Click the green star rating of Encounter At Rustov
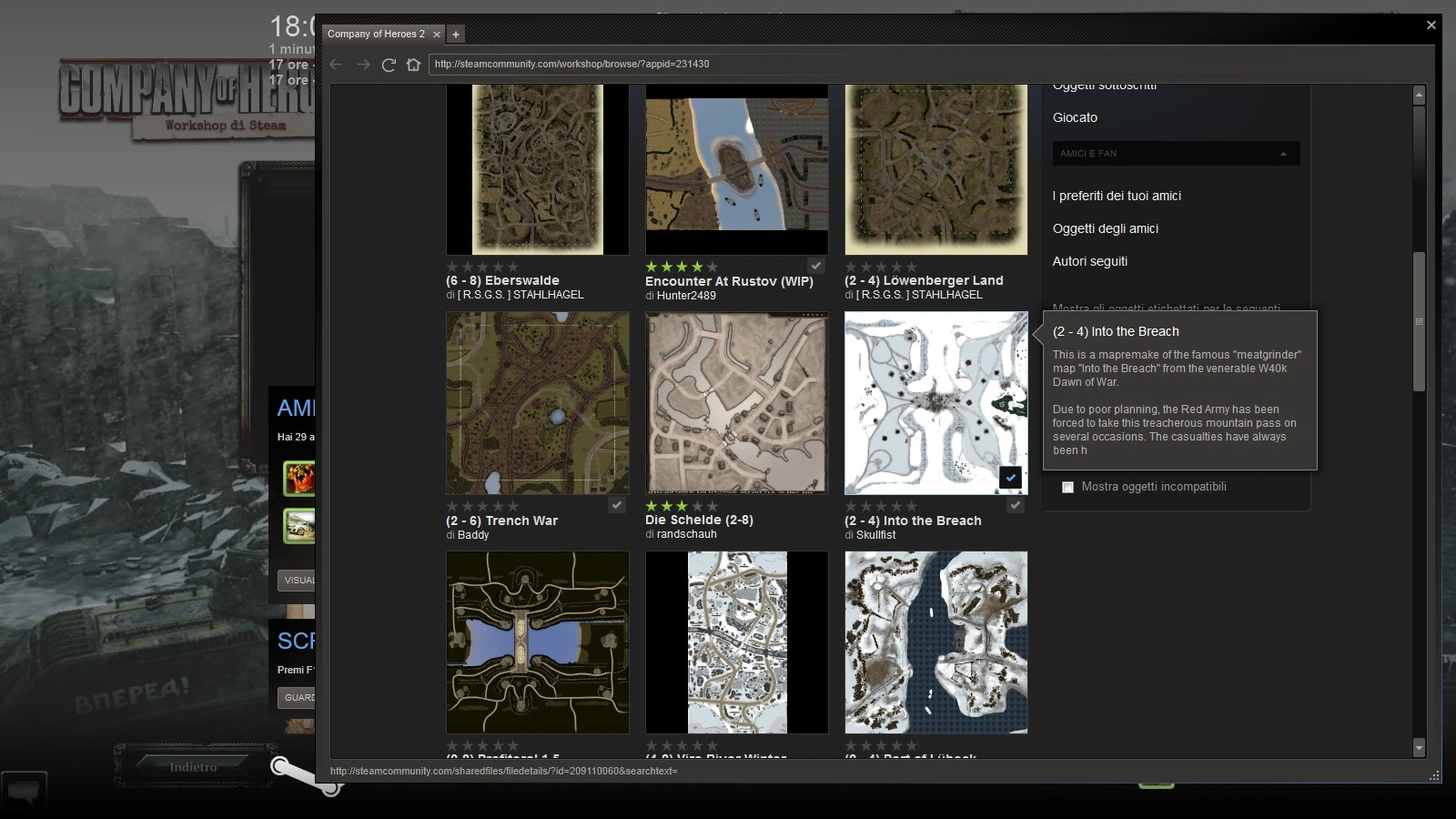Screen dimensions: 1456x819 [x=682, y=267]
